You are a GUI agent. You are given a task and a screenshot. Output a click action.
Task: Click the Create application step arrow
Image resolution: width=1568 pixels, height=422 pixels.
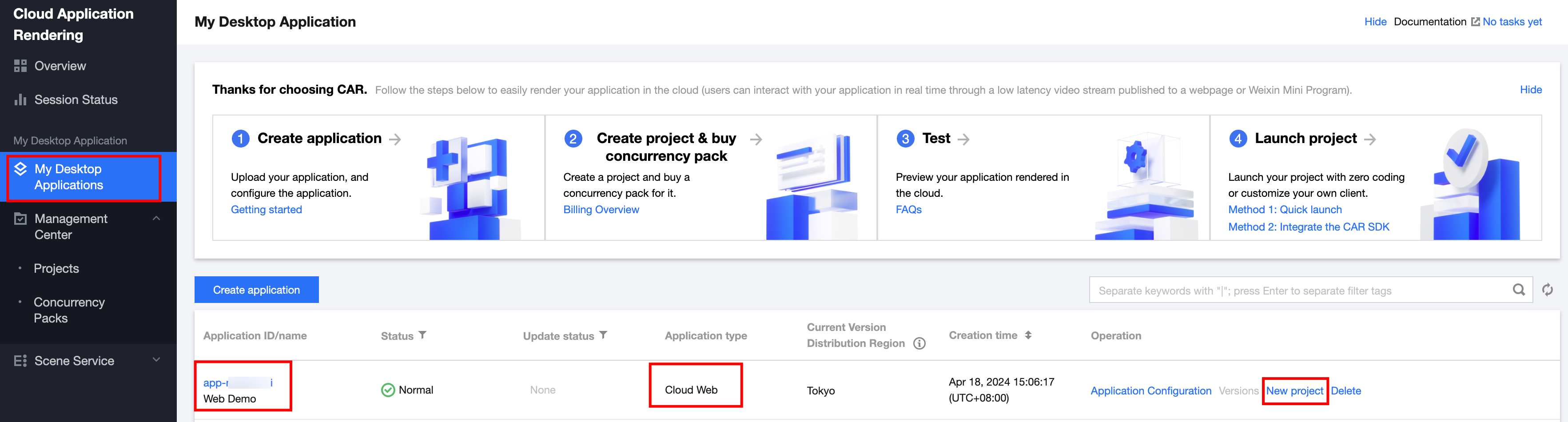(395, 139)
